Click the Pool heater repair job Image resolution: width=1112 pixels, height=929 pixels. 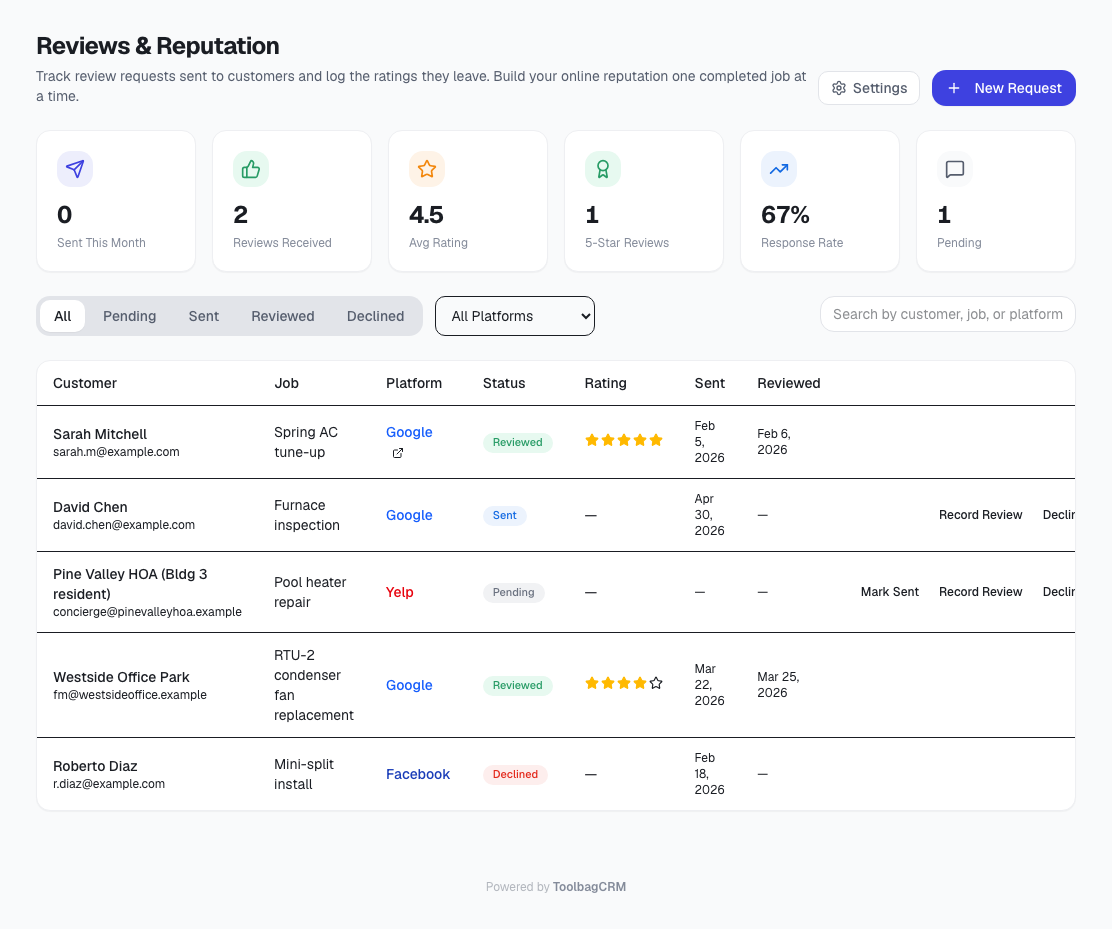[310, 592]
